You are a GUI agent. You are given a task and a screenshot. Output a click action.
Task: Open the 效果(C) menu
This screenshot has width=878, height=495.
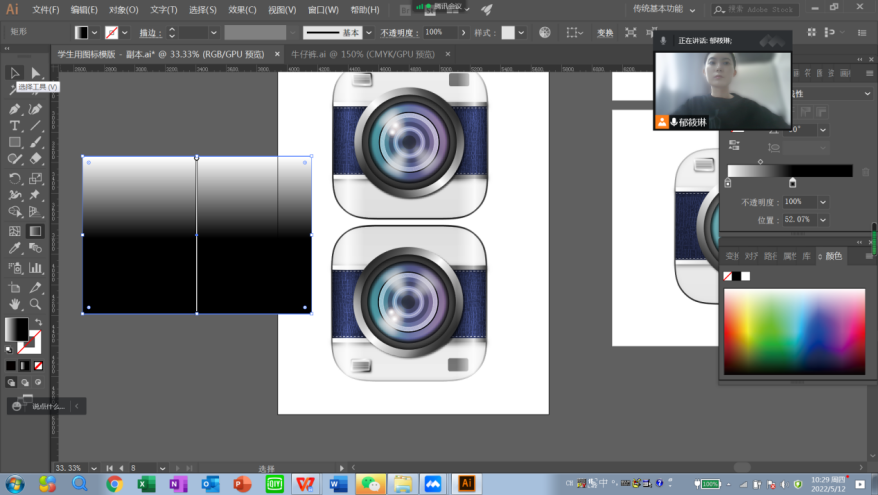pyautogui.click(x=242, y=9)
